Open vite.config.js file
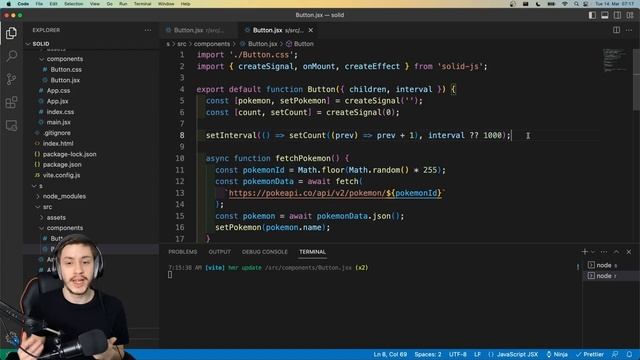Image resolution: width=640 pixels, height=360 pixels. 61,175
